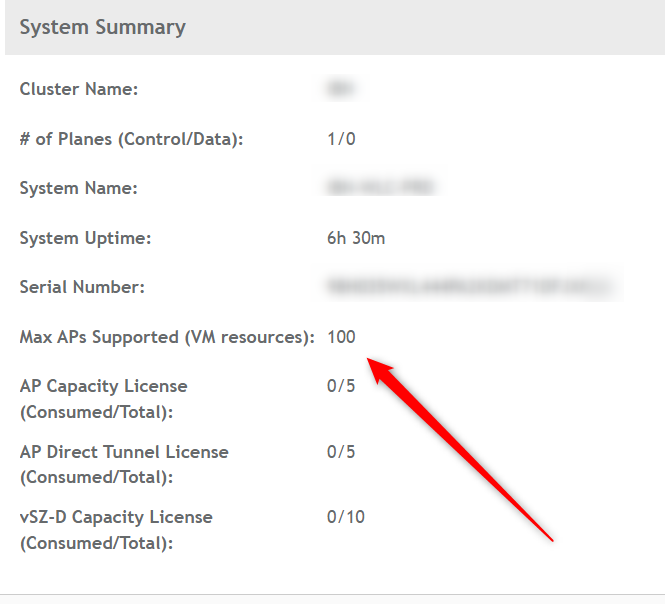The image size is (665, 604).
Task: Click the vSZ-D Capacity License label
Action: tap(116, 530)
